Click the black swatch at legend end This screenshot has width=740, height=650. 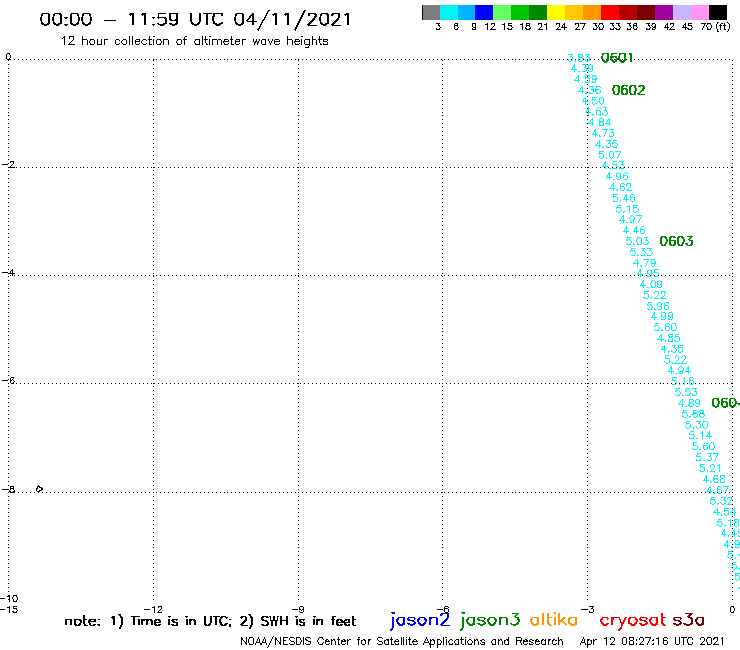click(x=718, y=12)
